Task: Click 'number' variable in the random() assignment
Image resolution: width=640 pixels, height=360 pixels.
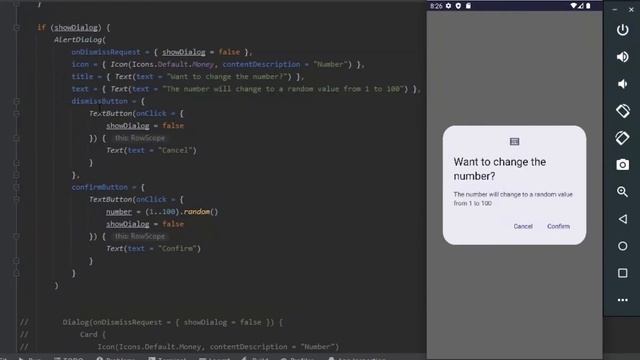Action: coord(119,211)
